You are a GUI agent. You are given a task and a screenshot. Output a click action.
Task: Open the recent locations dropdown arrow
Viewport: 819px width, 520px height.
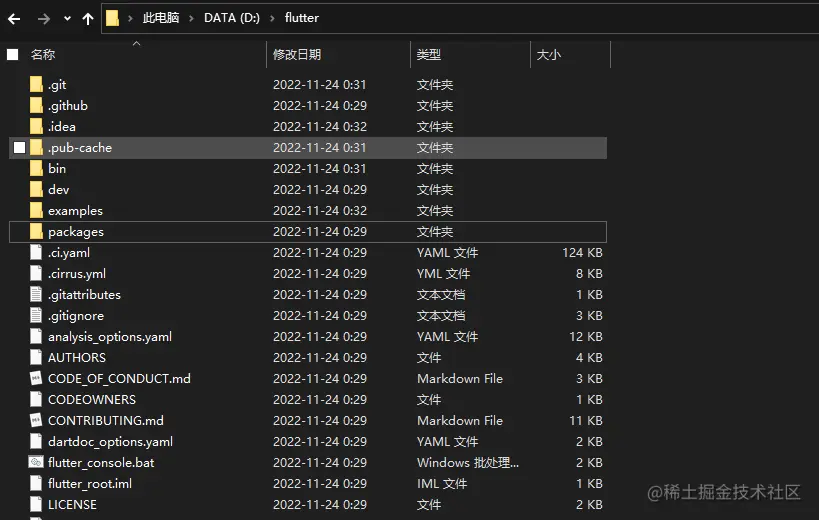click(x=67, y=19)
